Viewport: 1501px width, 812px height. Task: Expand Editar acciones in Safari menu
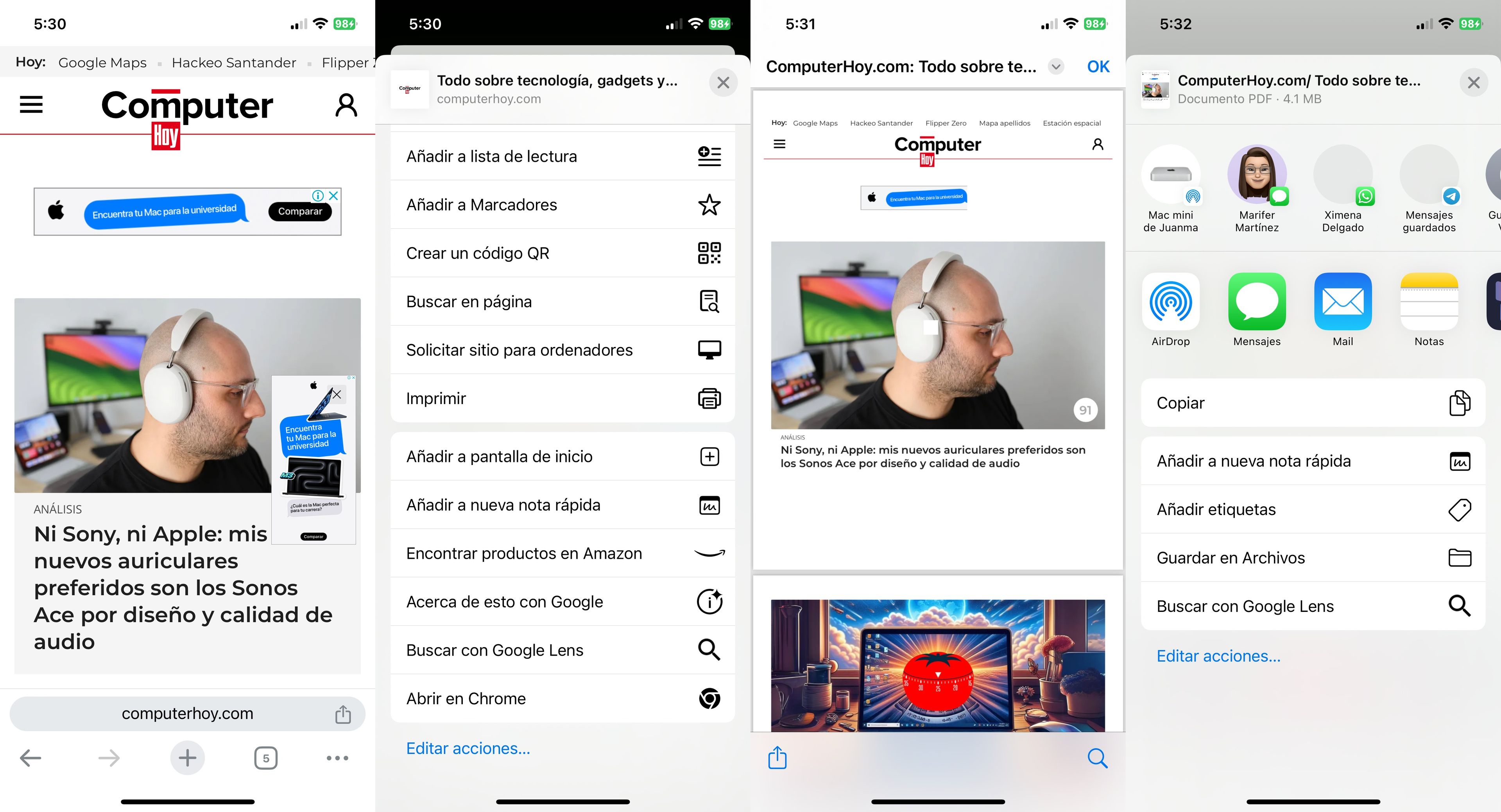point(468,747)
